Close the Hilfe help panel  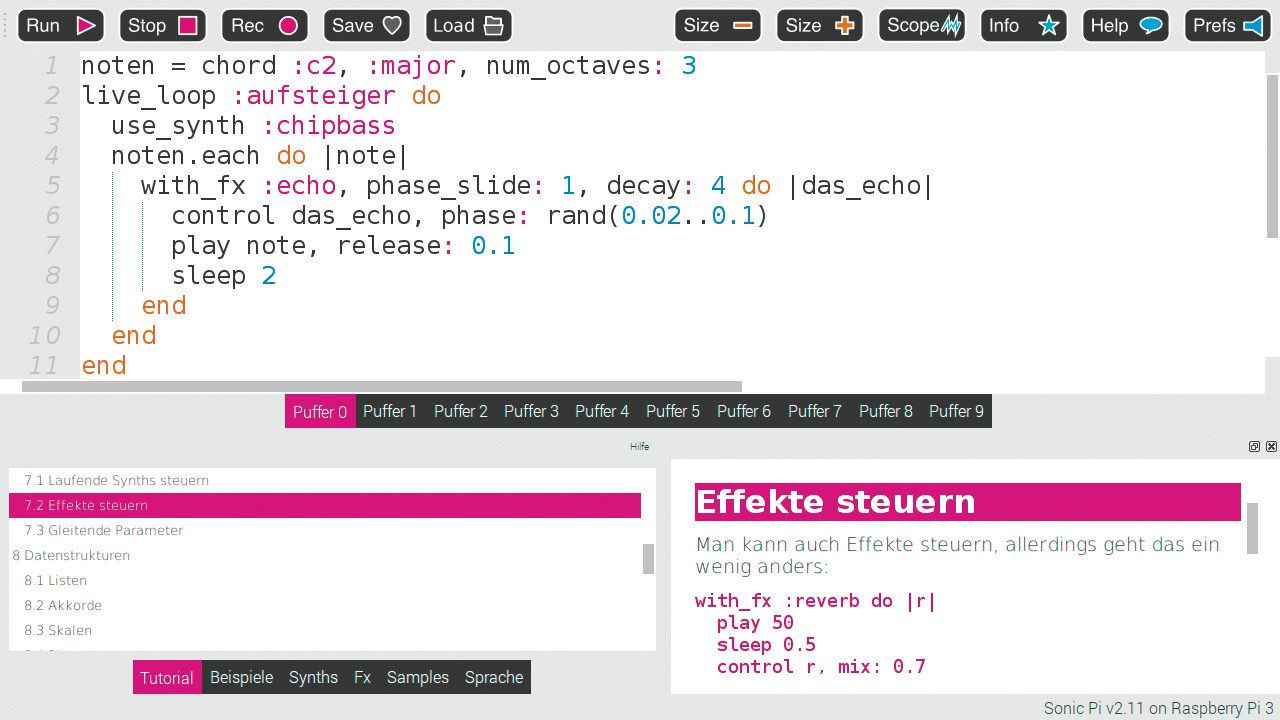click(x=1271, y=447)
